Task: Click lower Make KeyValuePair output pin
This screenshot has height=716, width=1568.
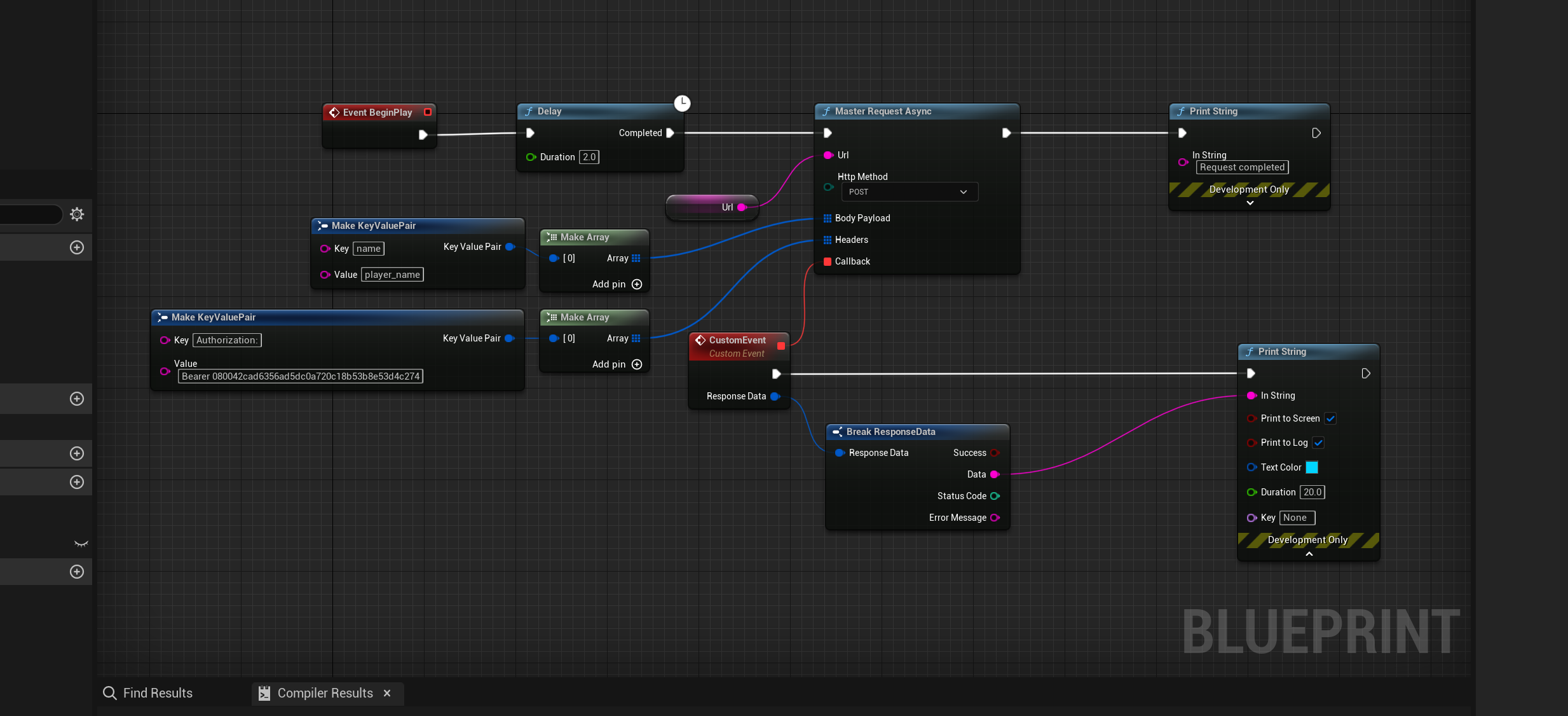Action: (509, 338)
